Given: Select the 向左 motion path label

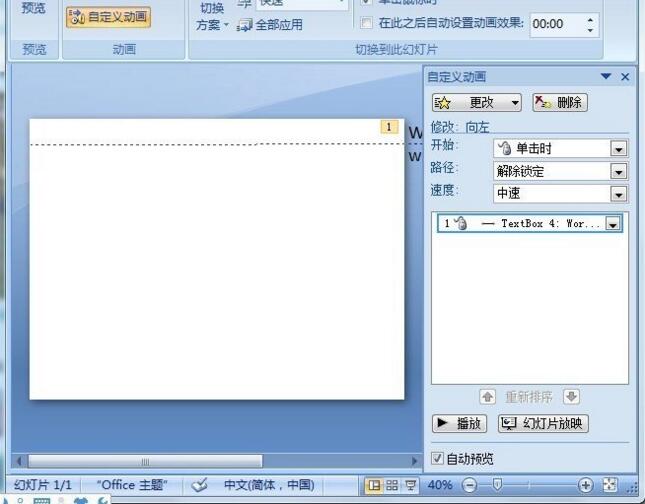Looking at the screenshot, I should click(477, 128).
